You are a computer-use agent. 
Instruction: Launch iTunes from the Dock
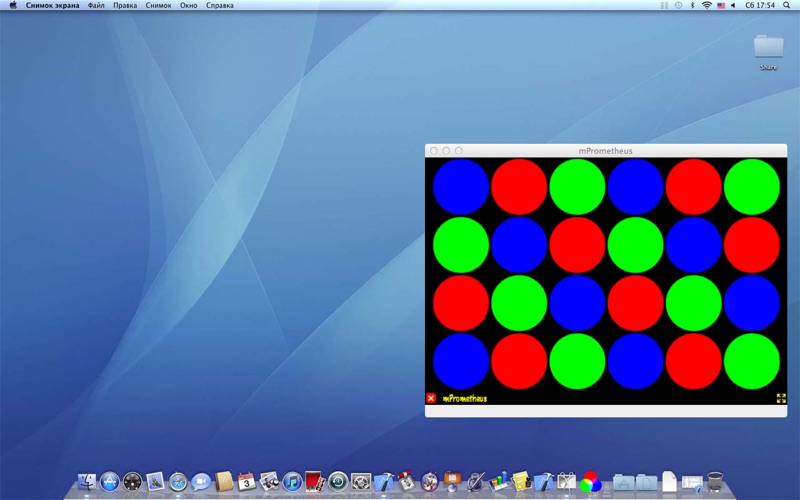(292, 481)
